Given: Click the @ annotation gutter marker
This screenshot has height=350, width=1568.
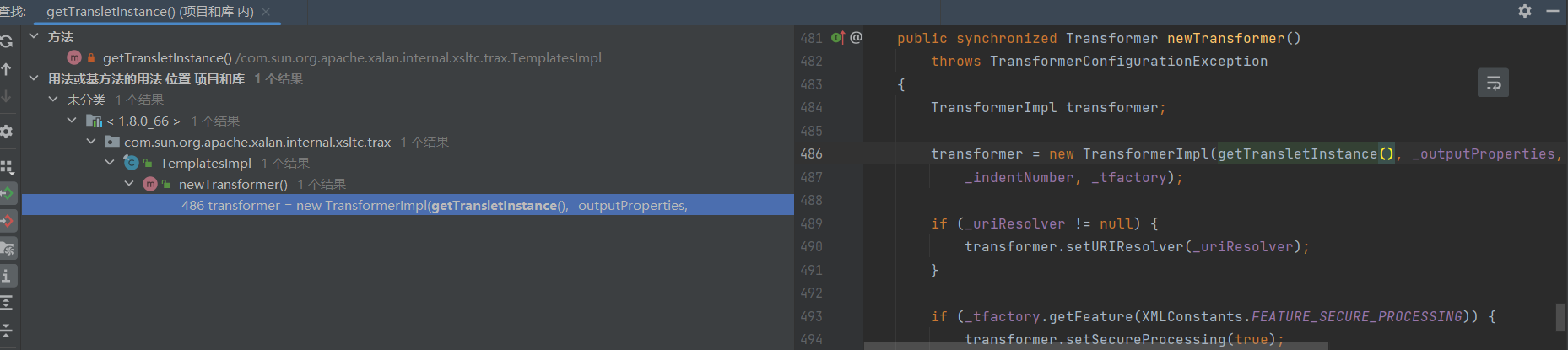Looking at the screenshot, I should (856, 38).
